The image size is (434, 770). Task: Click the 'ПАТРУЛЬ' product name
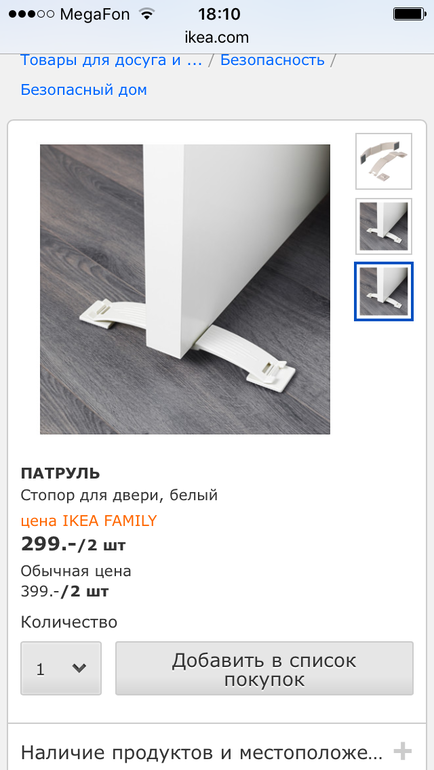(x=60, y=473)
